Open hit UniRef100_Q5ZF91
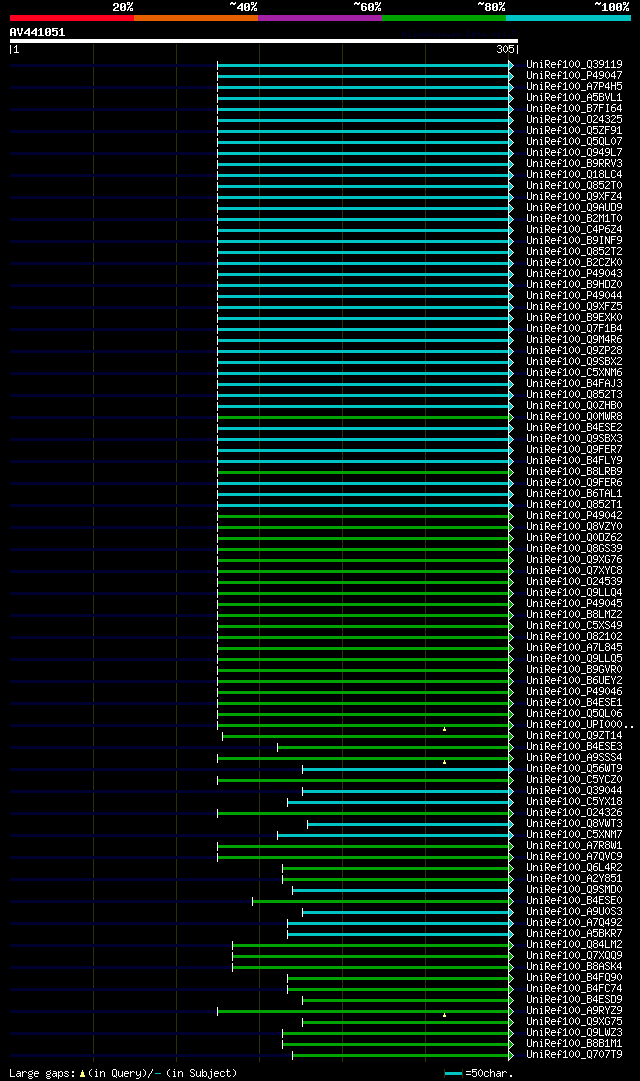Screen dimensions: 640x1081 pos(574,130)
